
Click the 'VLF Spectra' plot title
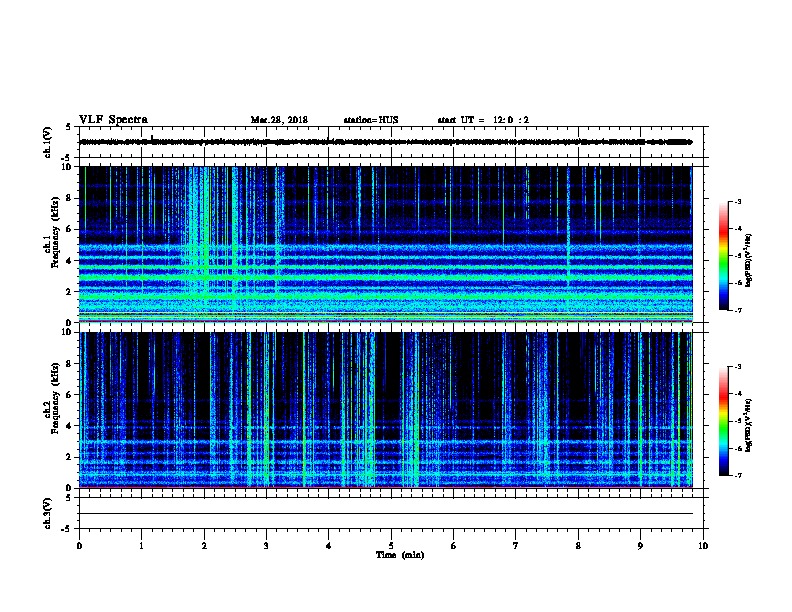coord(113,120)
